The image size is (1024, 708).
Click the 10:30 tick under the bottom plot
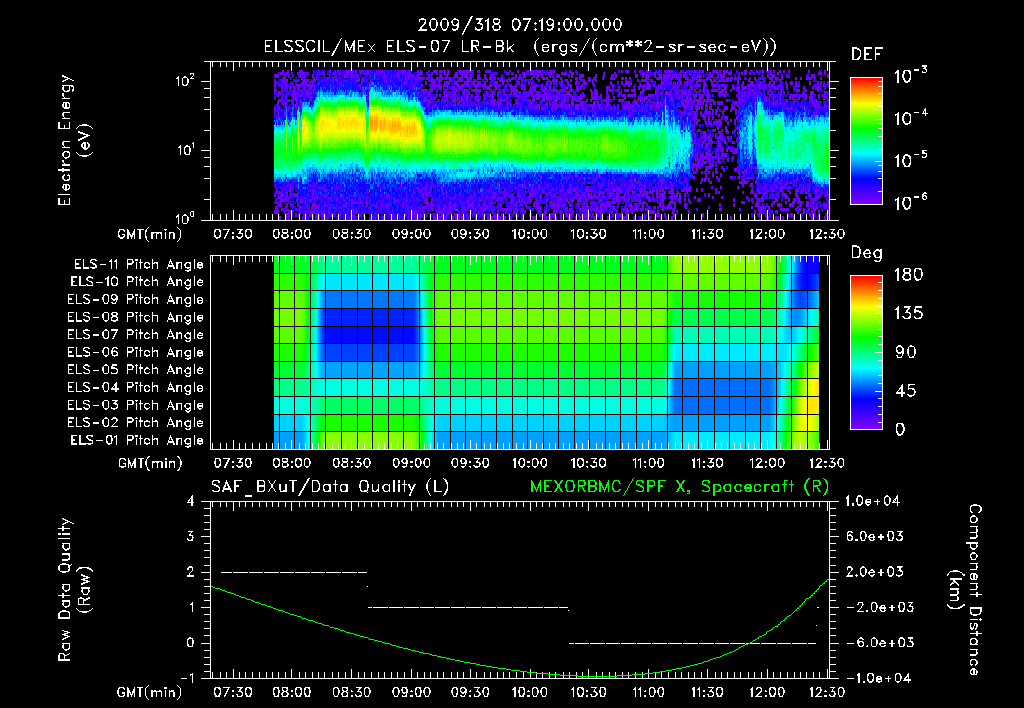(588, 692)
